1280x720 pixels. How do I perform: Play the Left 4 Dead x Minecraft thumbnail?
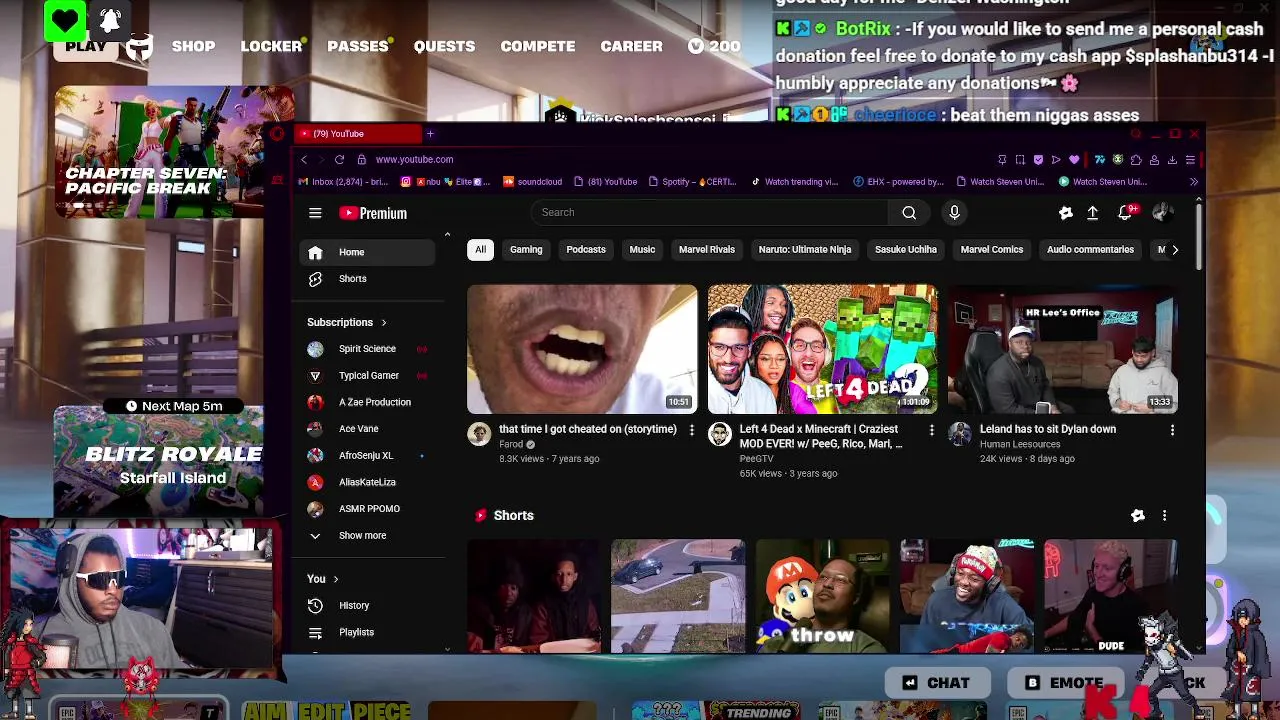tap(823, 349)
